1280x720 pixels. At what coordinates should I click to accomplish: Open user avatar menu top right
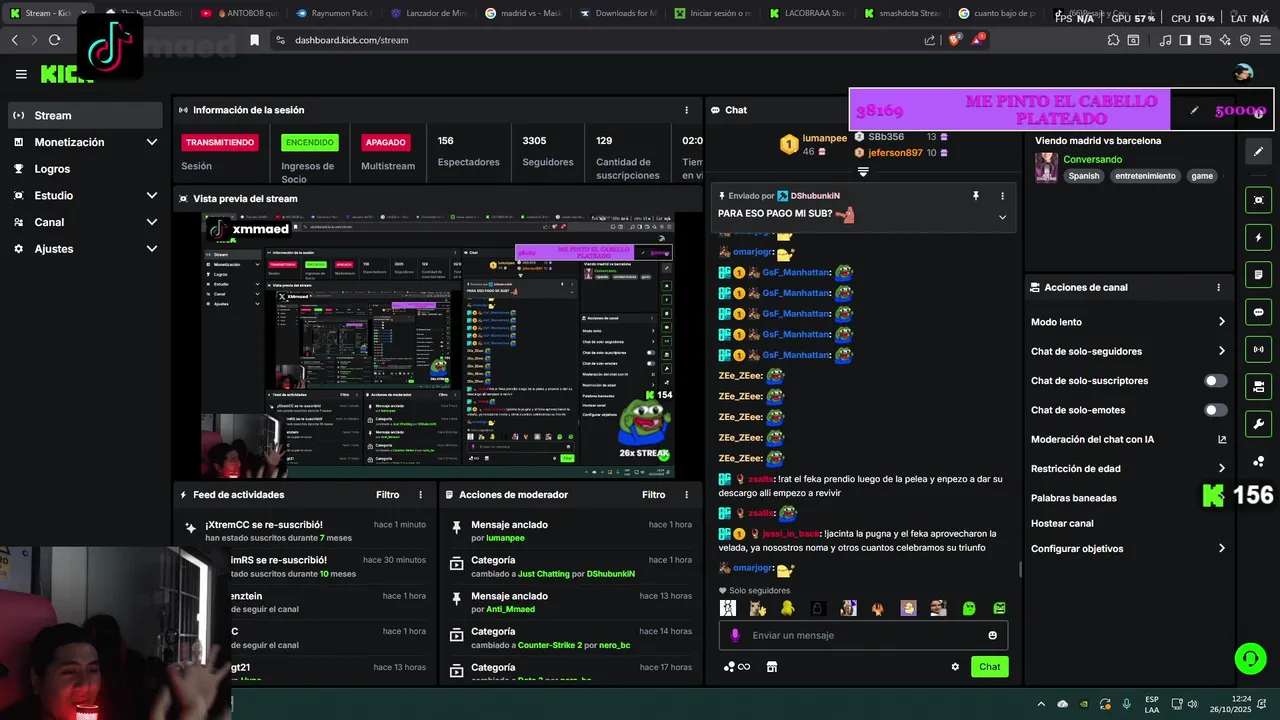[1243, 73]
